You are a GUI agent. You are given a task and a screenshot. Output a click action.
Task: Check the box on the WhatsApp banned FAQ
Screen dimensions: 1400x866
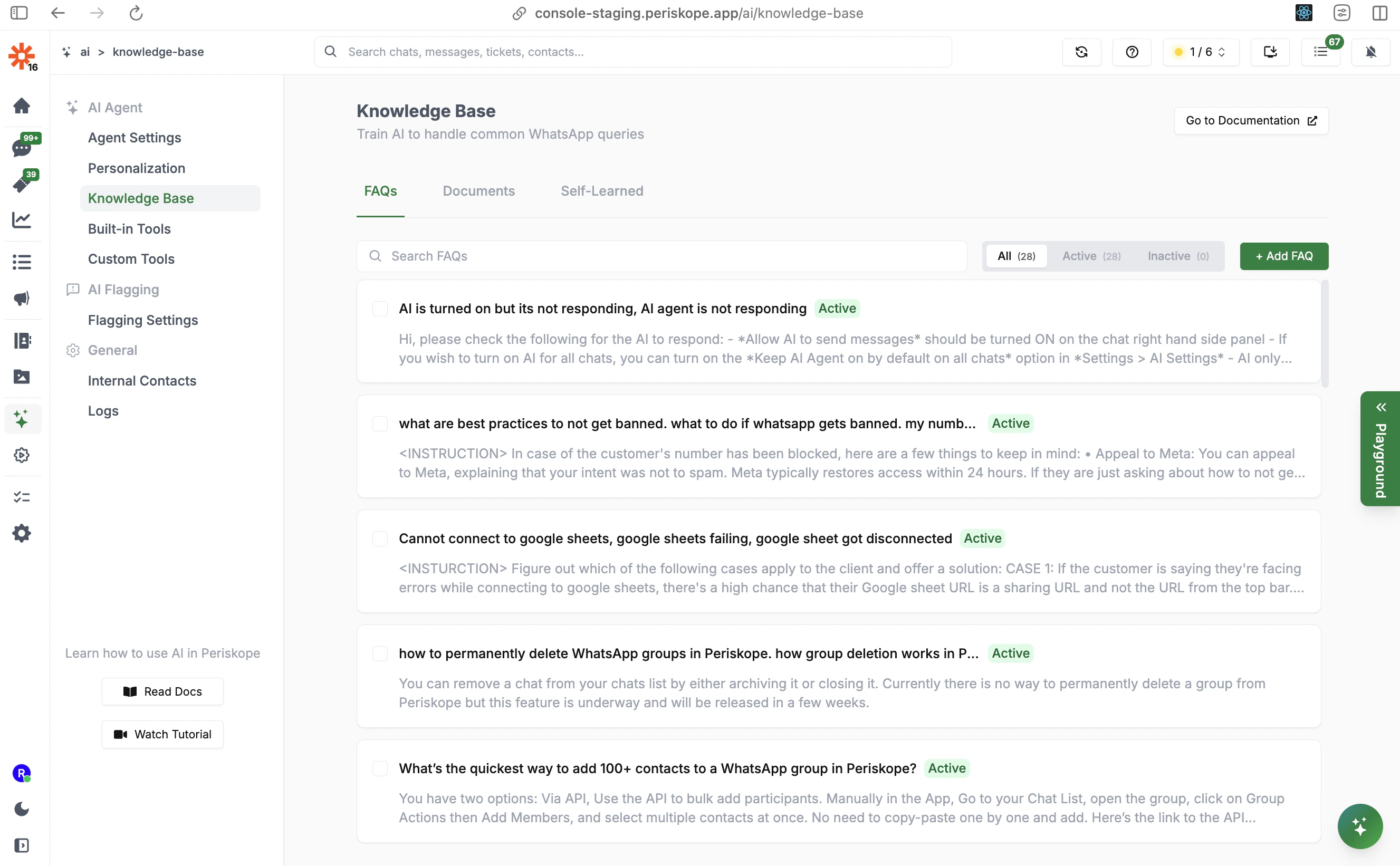tap(380, 424)
